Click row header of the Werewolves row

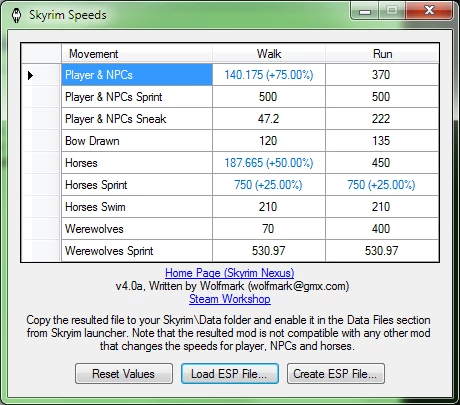pos(42,229)
